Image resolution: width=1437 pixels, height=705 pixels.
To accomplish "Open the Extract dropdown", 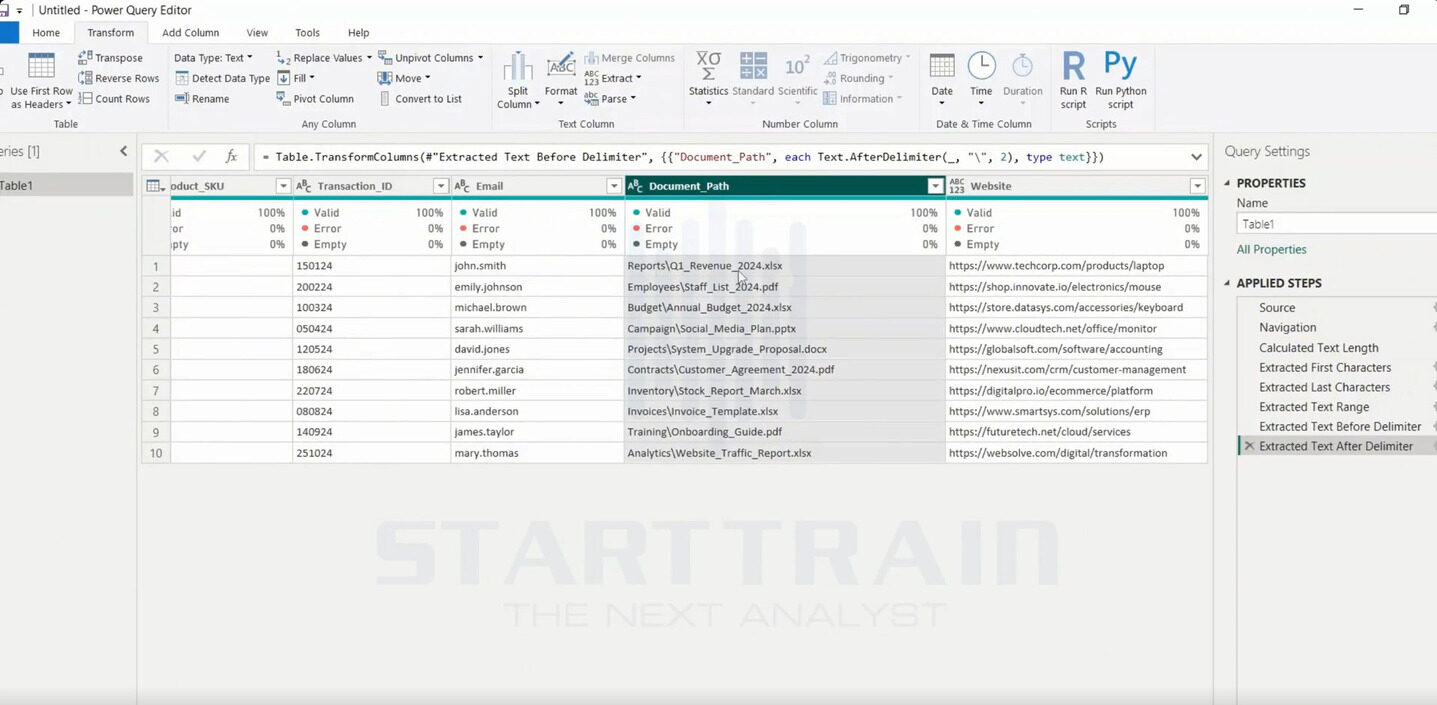I will point(613,78).
